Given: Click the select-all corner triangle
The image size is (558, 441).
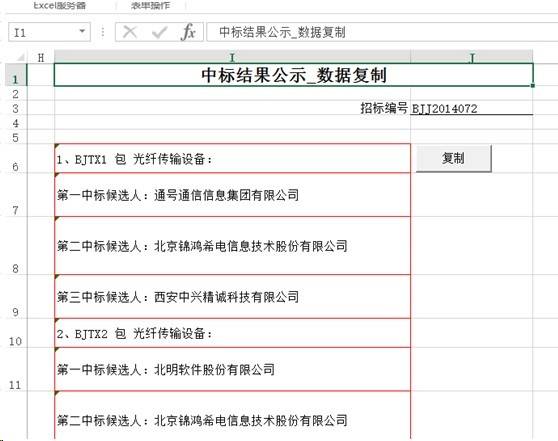Looking at the screenshot, I should point(20,57).
